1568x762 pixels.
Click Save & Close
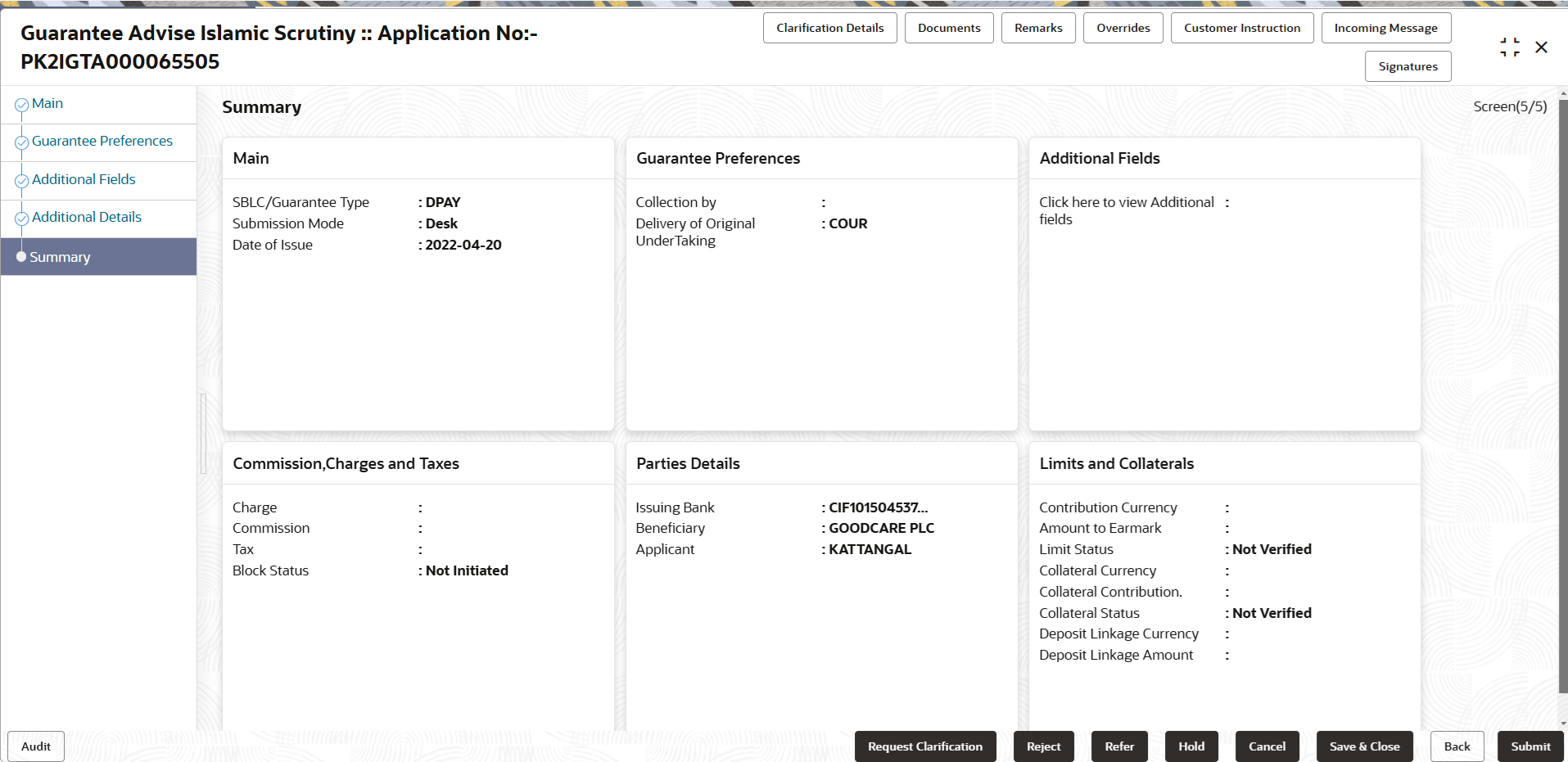pos(1365,746)
